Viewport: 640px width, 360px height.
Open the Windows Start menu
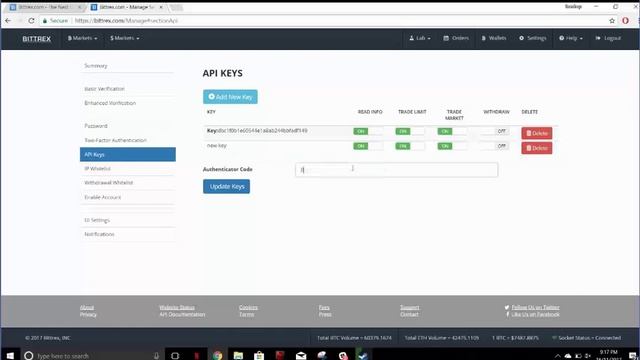pos(10,356)
